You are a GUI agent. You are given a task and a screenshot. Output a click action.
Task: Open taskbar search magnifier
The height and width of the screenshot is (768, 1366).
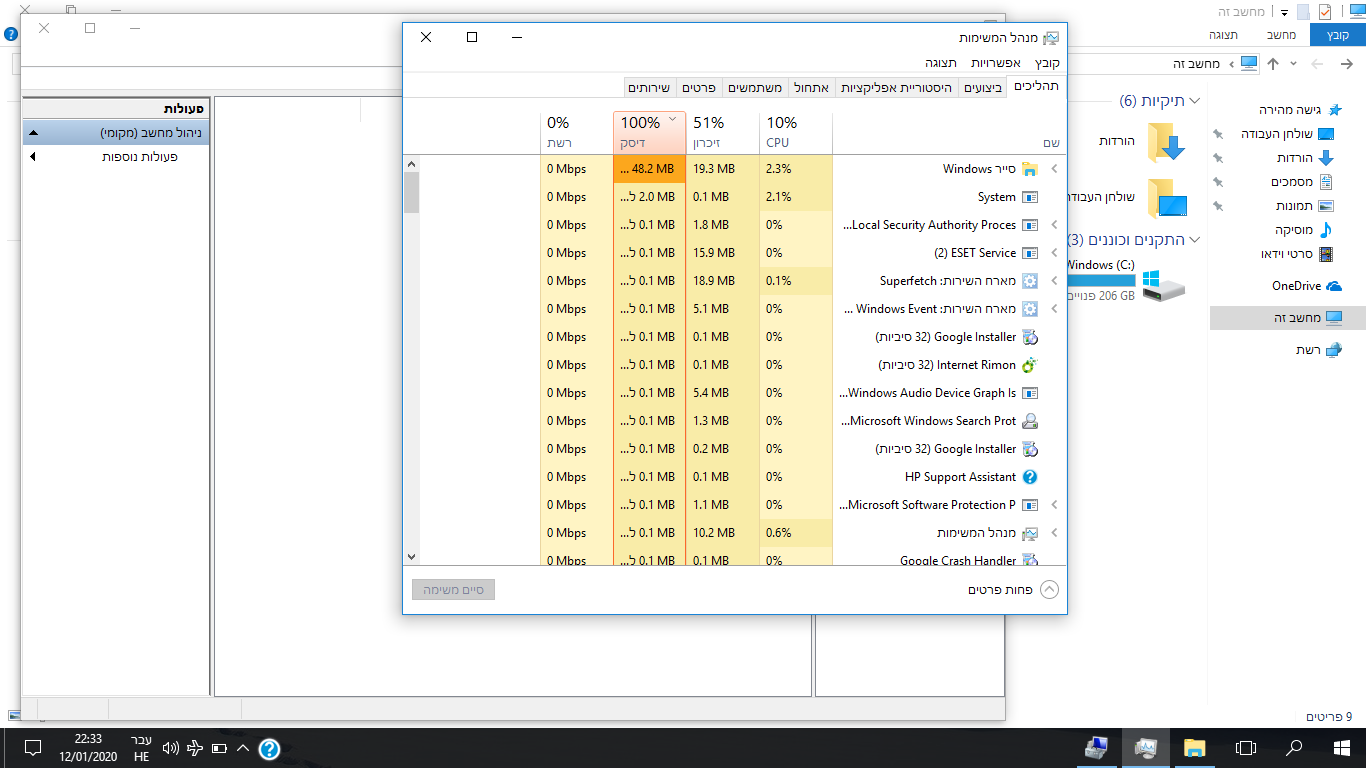tap(1293, 748)
